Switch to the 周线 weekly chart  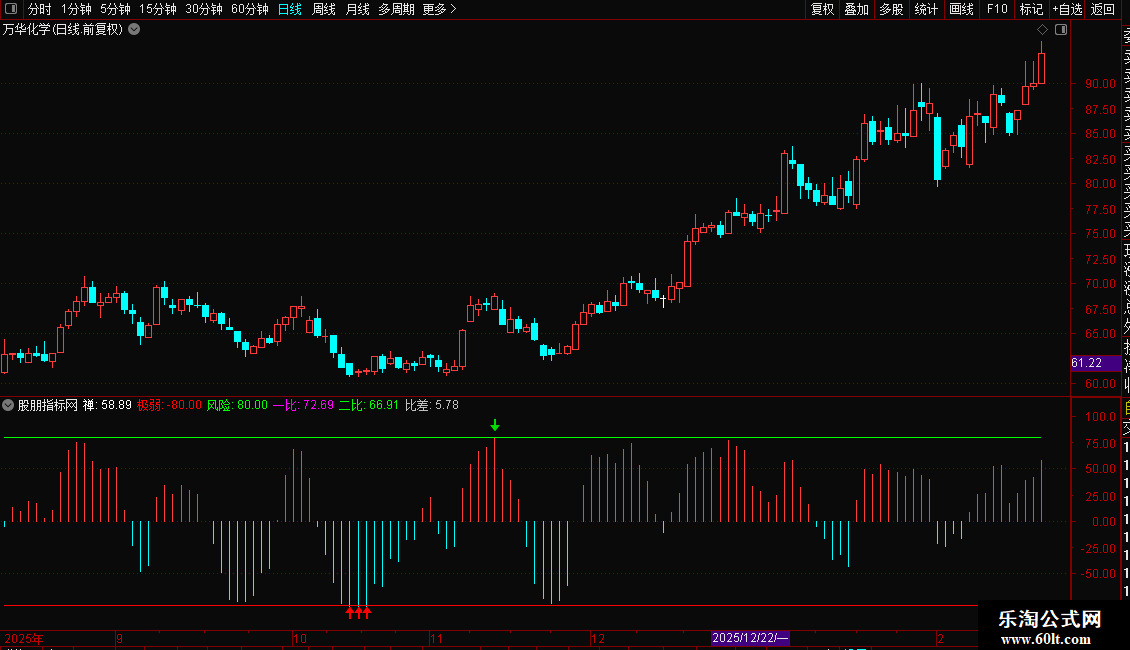pos(324,9)
